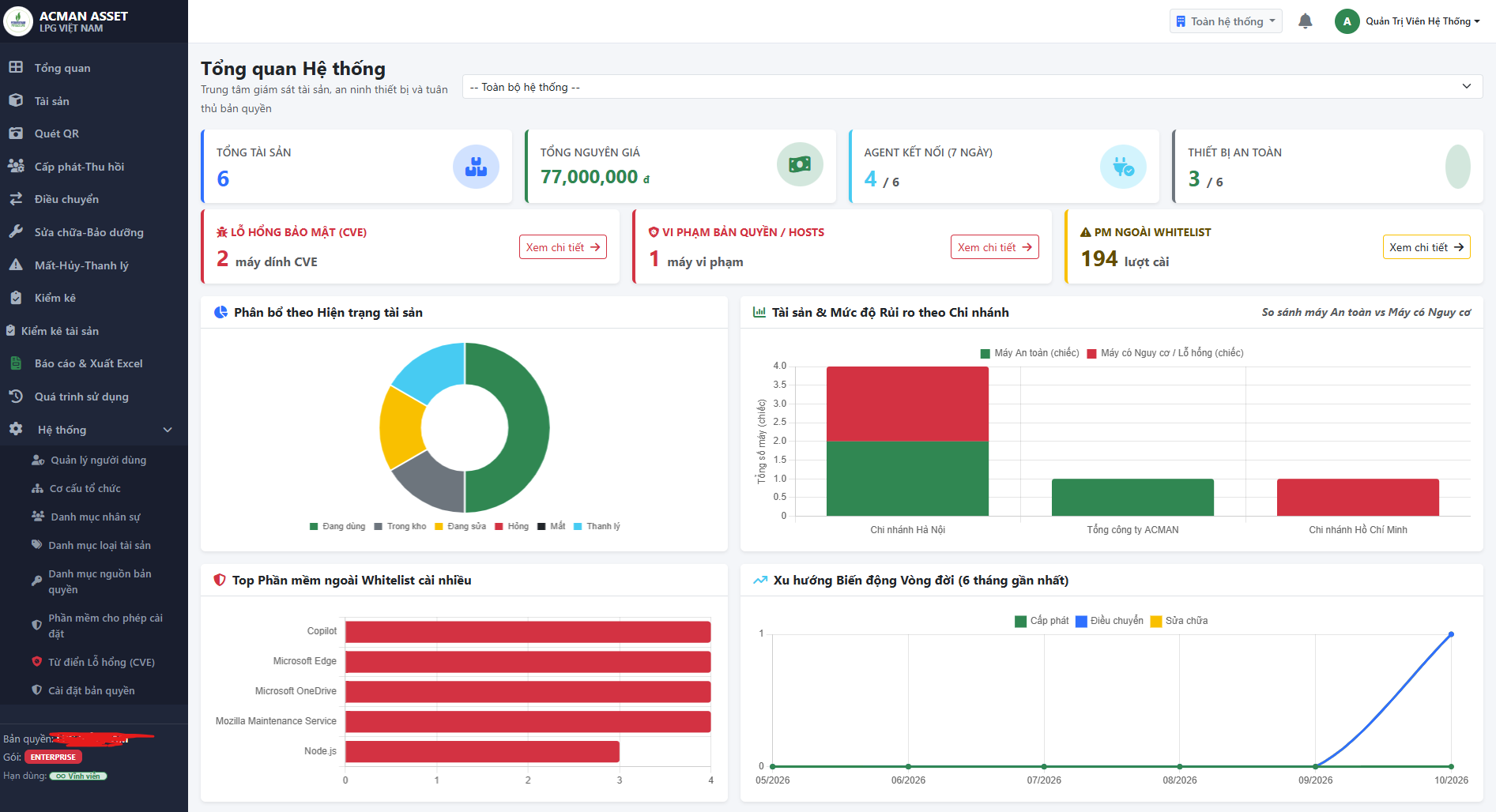Open the Toàn hệ thống scope dropdown
Screen dimensions: 1496x812
(1226, 21)
